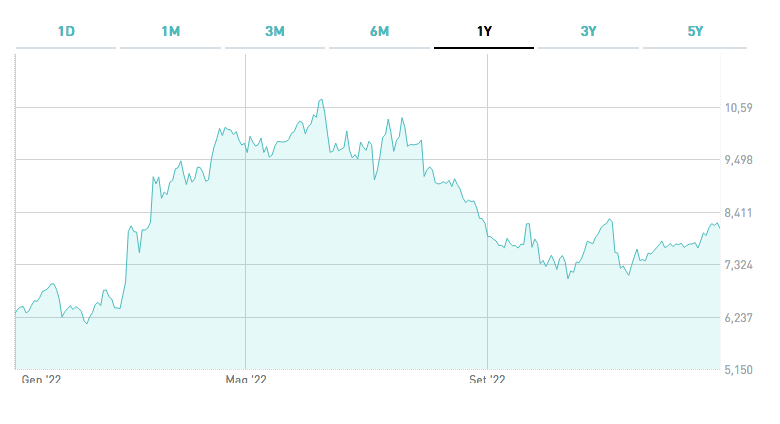
Task: Open the 3M chart period tab
Action: pos(275,31)
